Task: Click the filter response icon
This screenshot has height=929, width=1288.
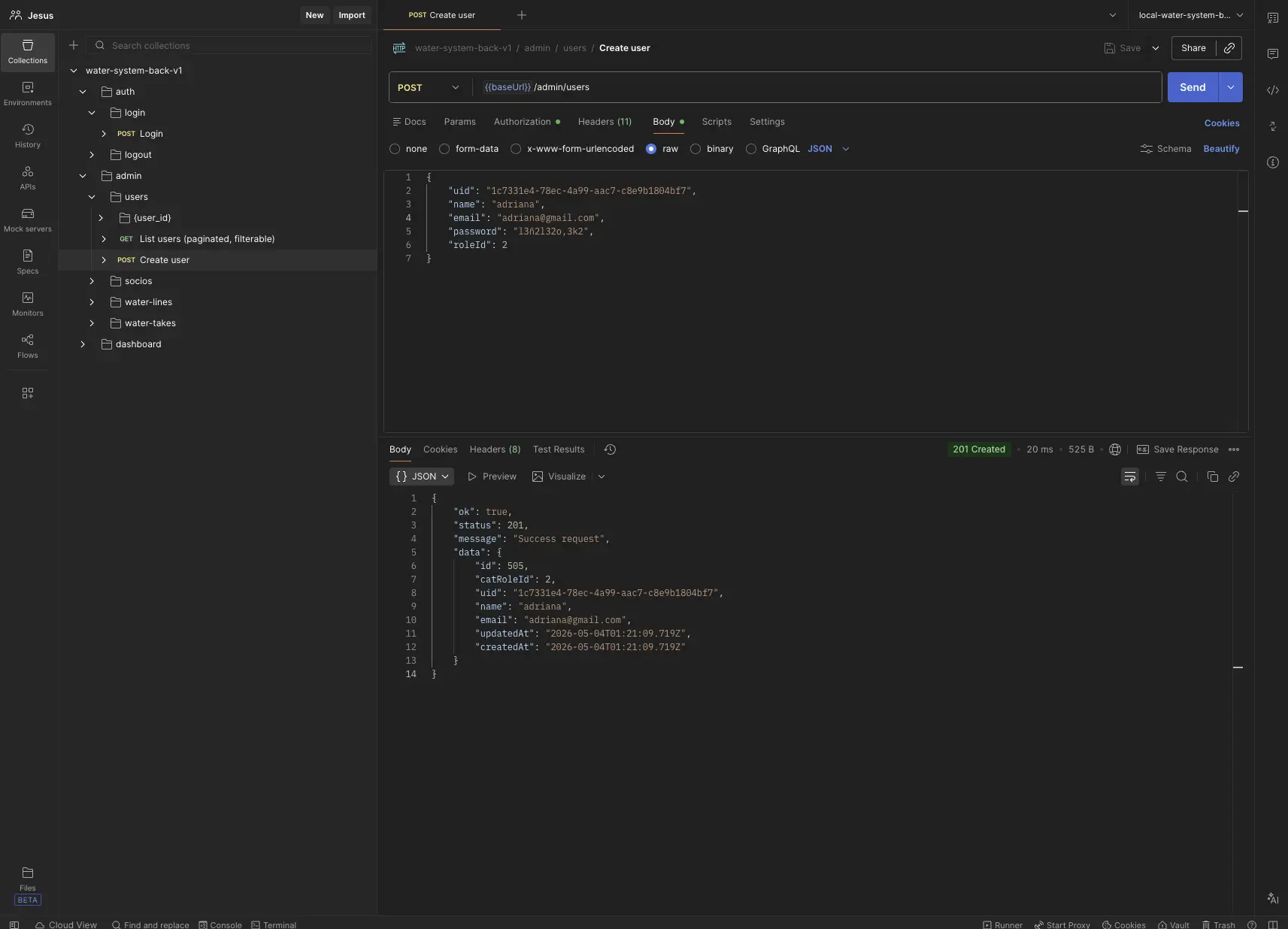Action: pos(1161,477)
